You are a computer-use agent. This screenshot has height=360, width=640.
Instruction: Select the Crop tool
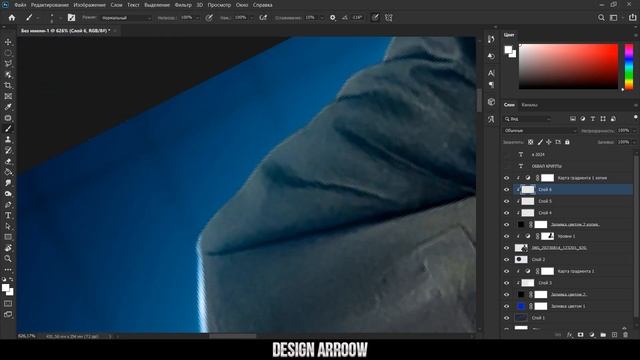pos(8,85)
